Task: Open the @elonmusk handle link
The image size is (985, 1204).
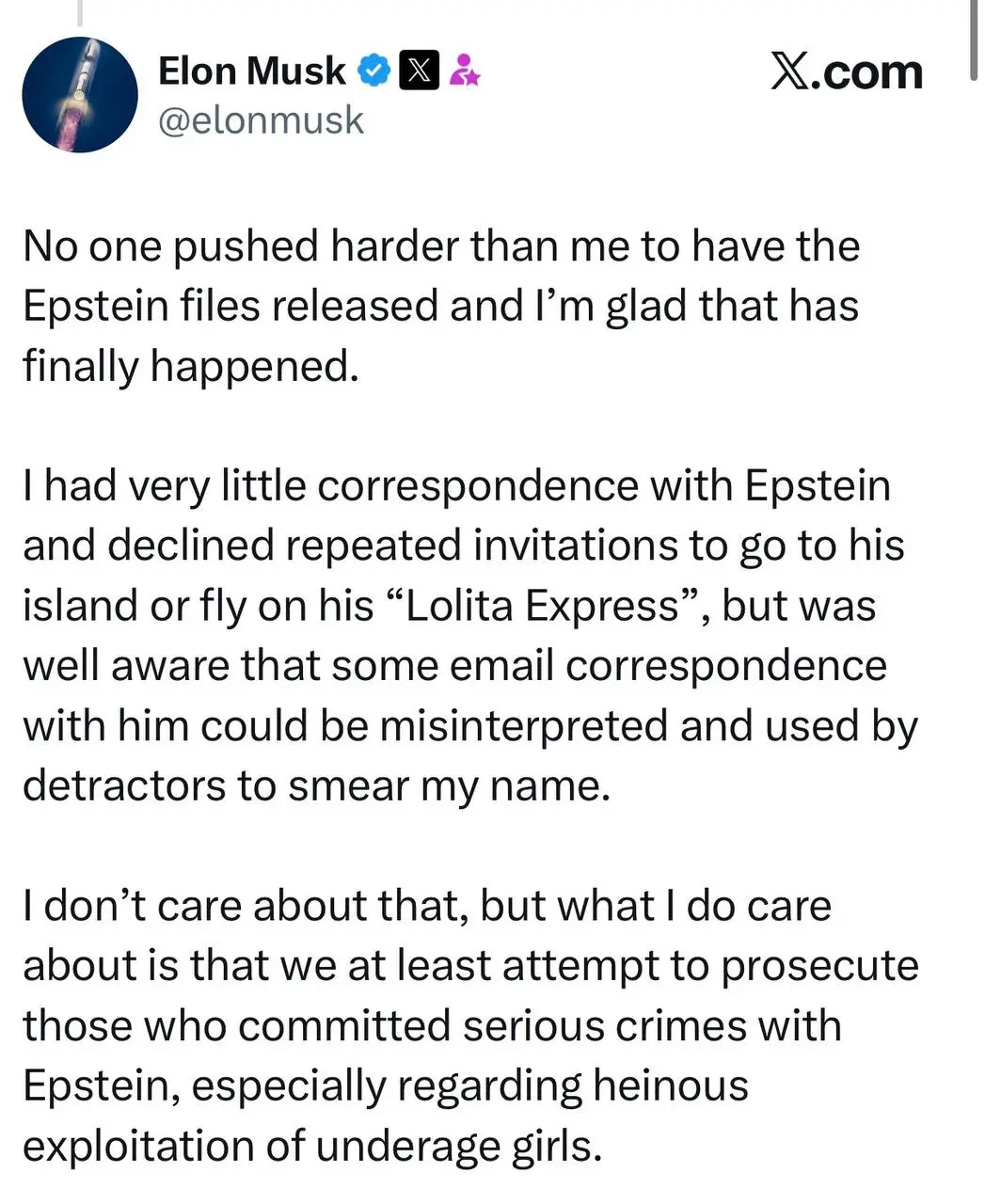Action: coord(261,120)
